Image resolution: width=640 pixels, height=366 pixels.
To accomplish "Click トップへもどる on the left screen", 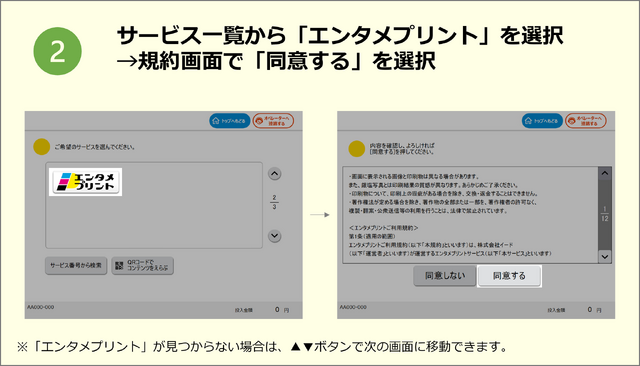I will coord(230,121).
